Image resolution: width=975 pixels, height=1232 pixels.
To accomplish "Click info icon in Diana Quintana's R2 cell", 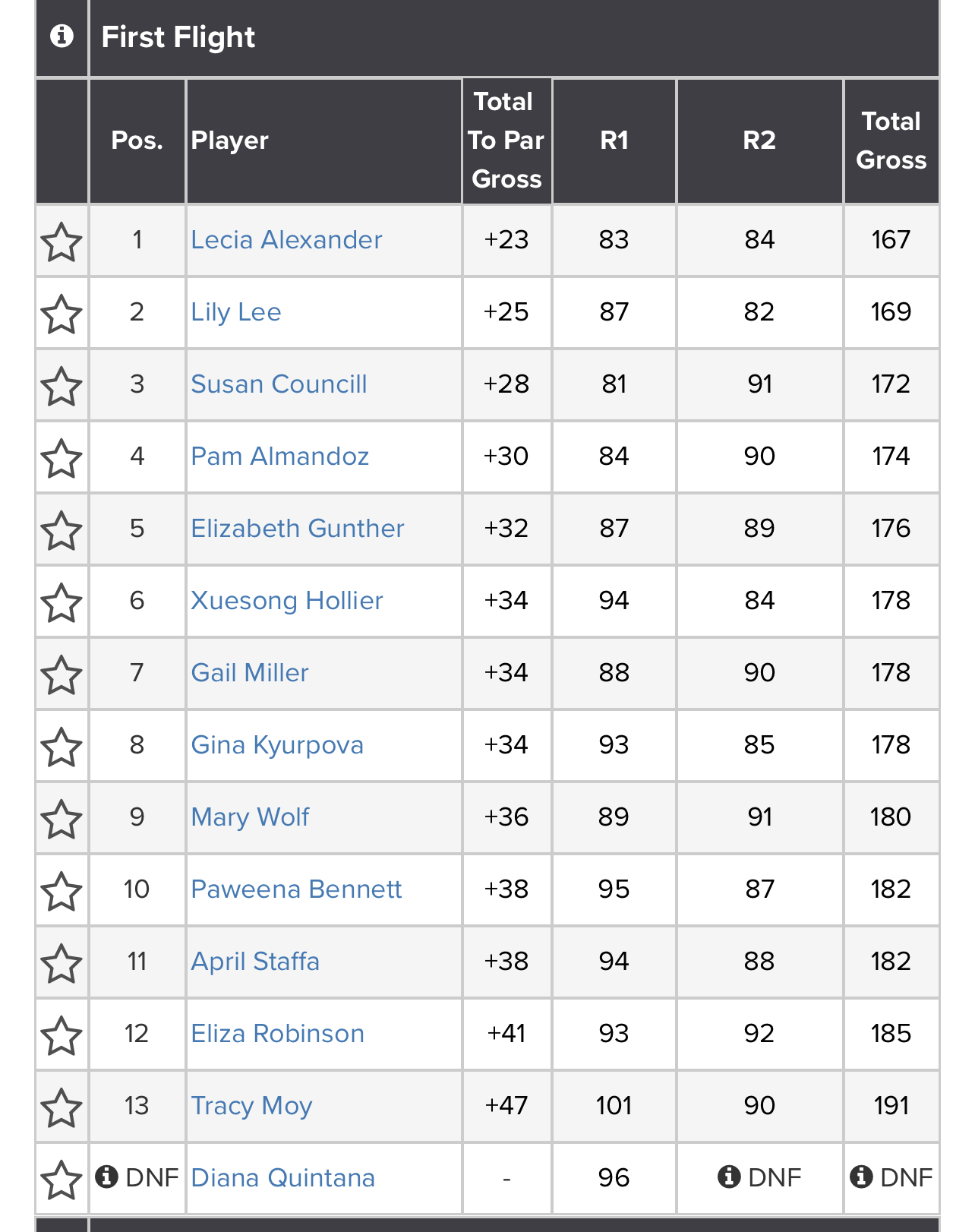I will coord(729,1177).
